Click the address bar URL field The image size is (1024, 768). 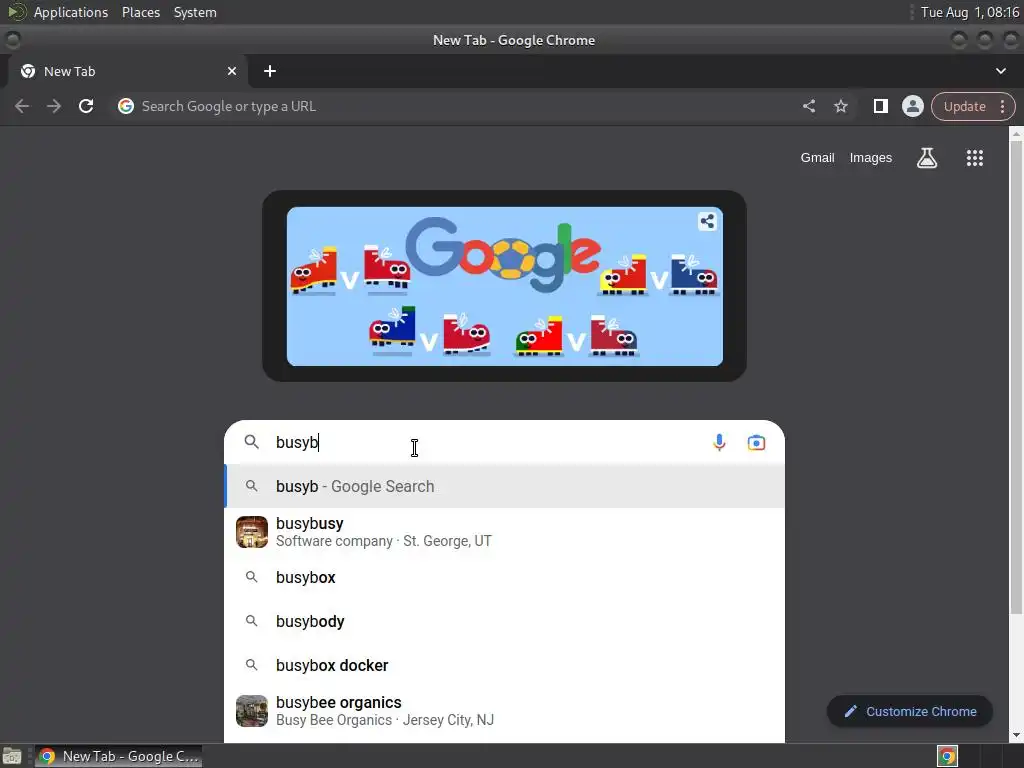coord(457,106)
